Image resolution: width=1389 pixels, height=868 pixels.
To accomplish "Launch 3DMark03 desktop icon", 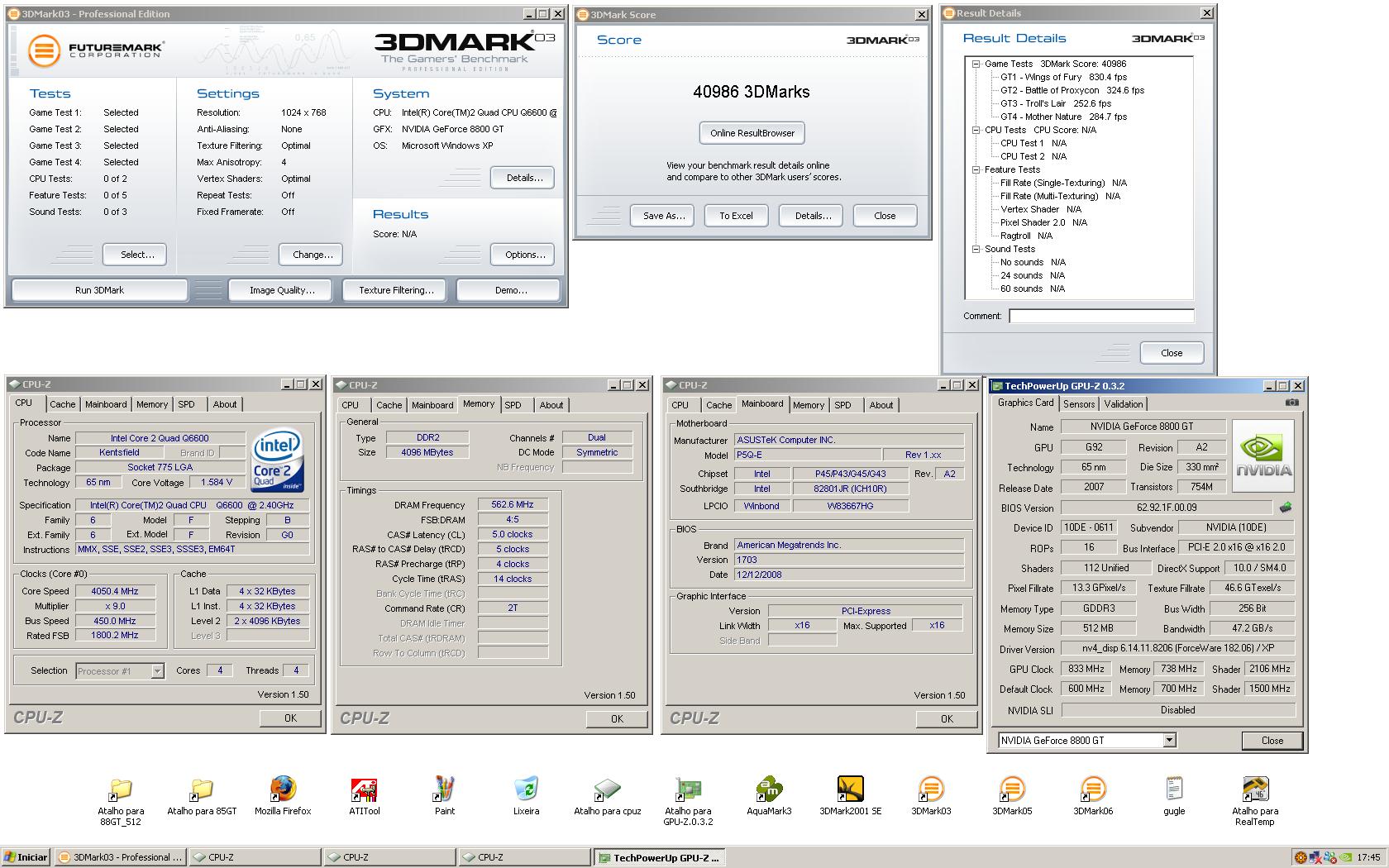I will 931,796.
